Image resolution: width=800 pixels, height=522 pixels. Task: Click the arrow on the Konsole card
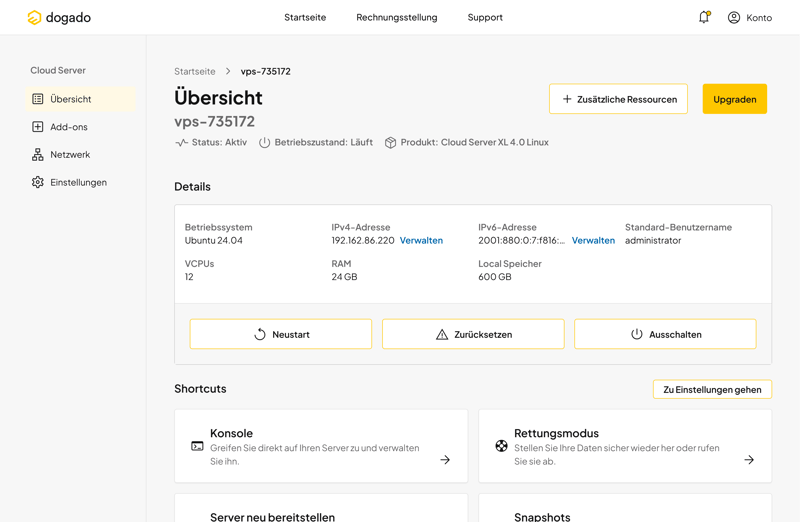click(445, 460)
